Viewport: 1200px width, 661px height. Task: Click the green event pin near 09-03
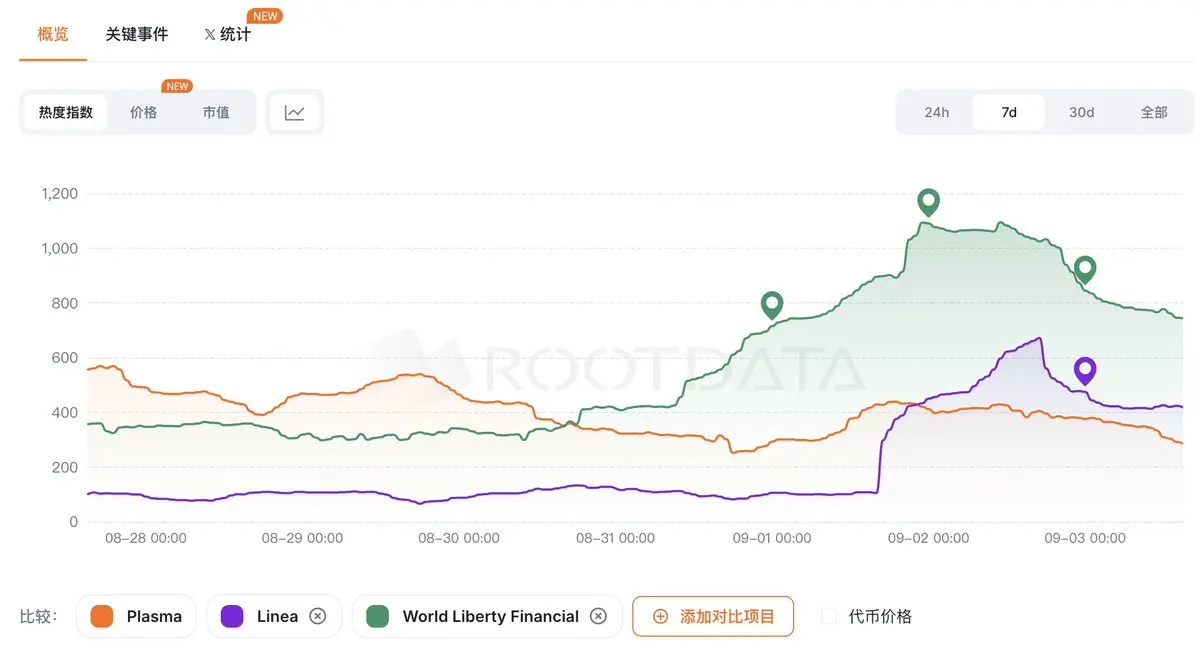tap(1085, 270)
